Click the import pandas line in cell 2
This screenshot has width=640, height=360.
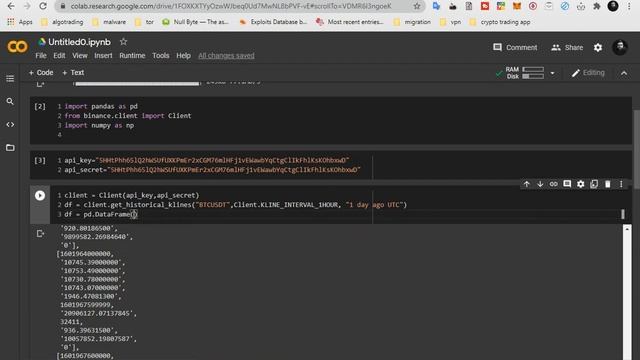coord(101,106)
